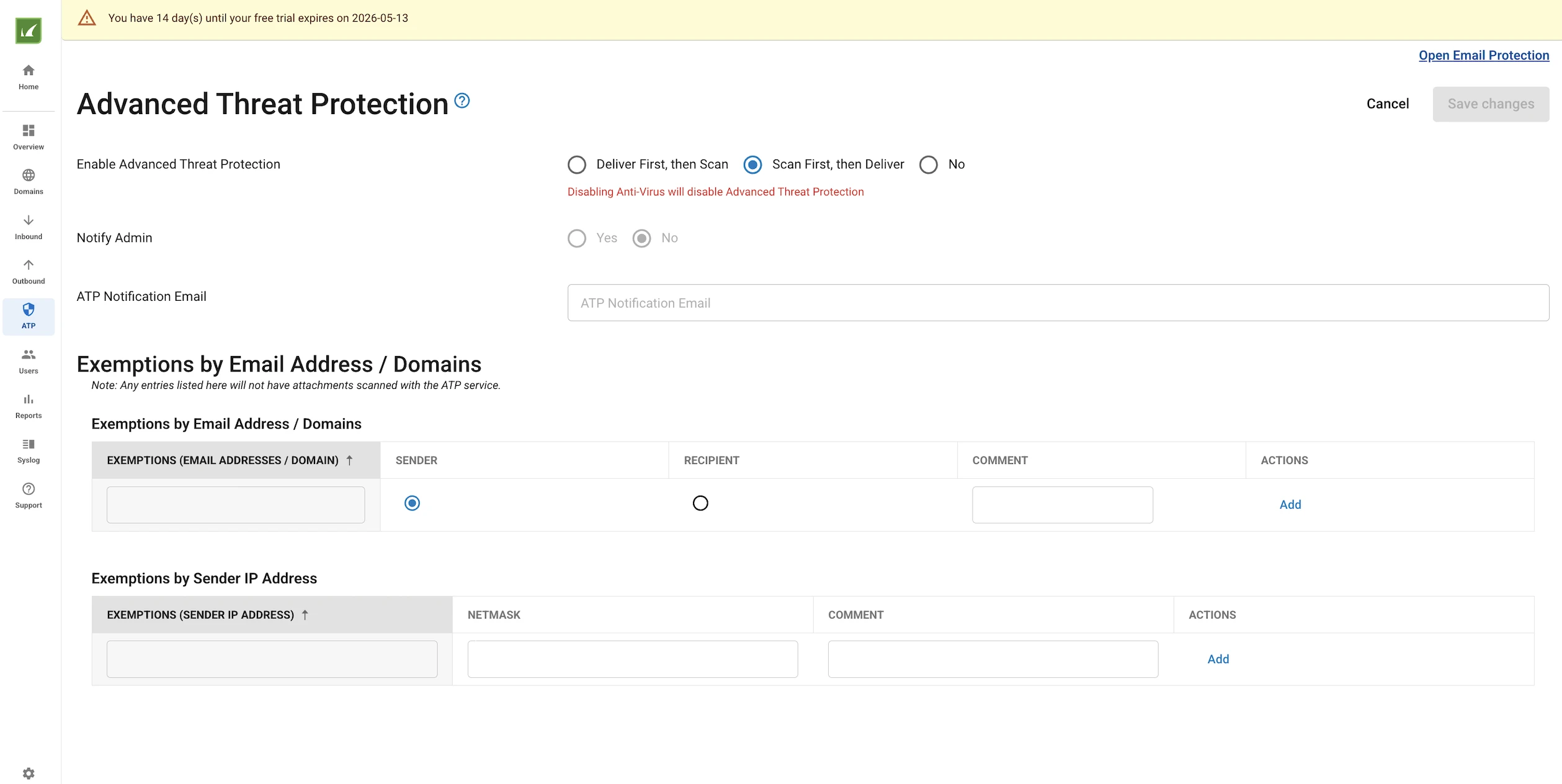Click the NETMASK column header
The width and height of the screenshot is (1562, 784).
pyautogui.click(x=494, y=615)
